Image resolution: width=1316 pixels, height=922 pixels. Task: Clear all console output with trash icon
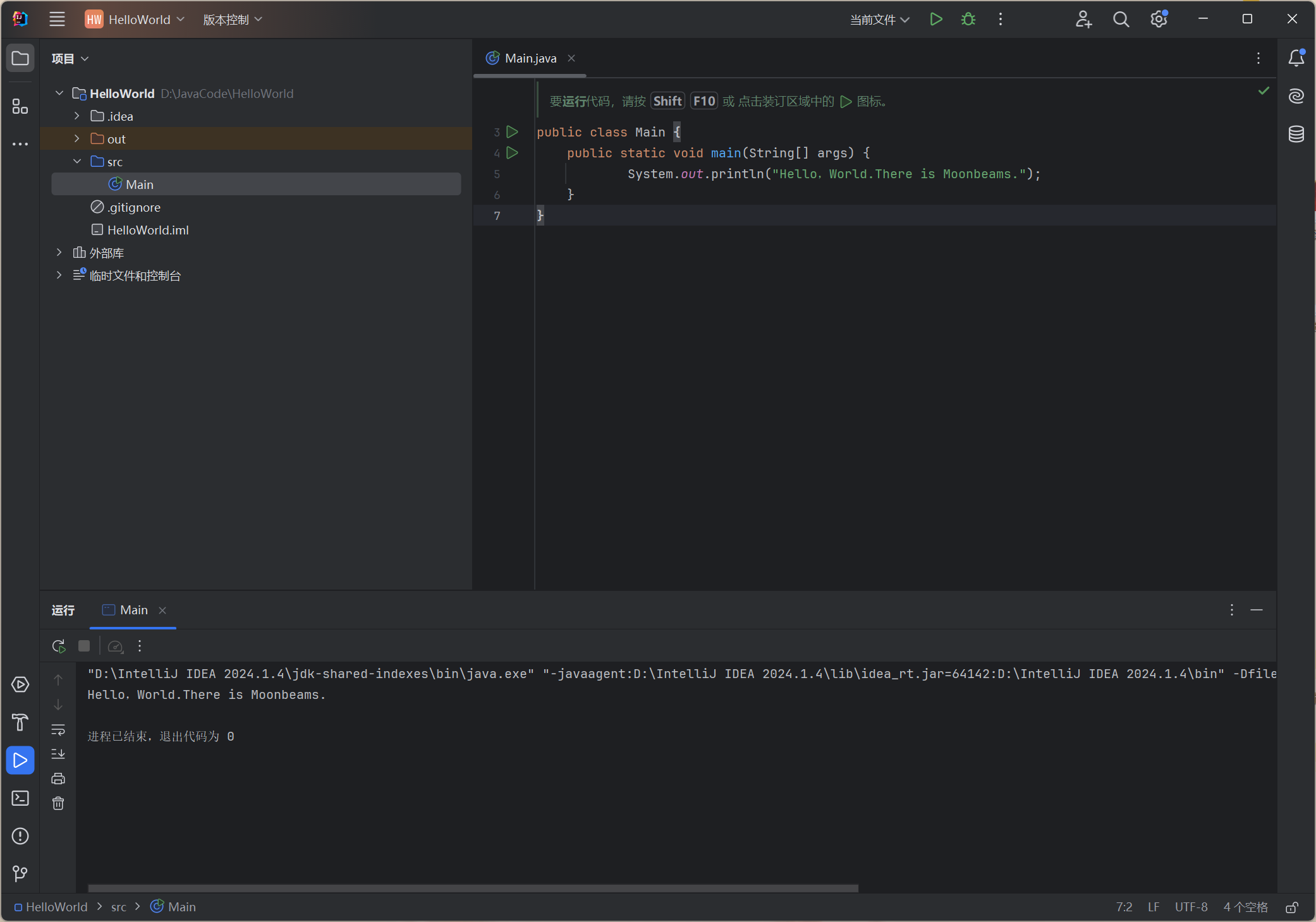[x=58, y=803]
